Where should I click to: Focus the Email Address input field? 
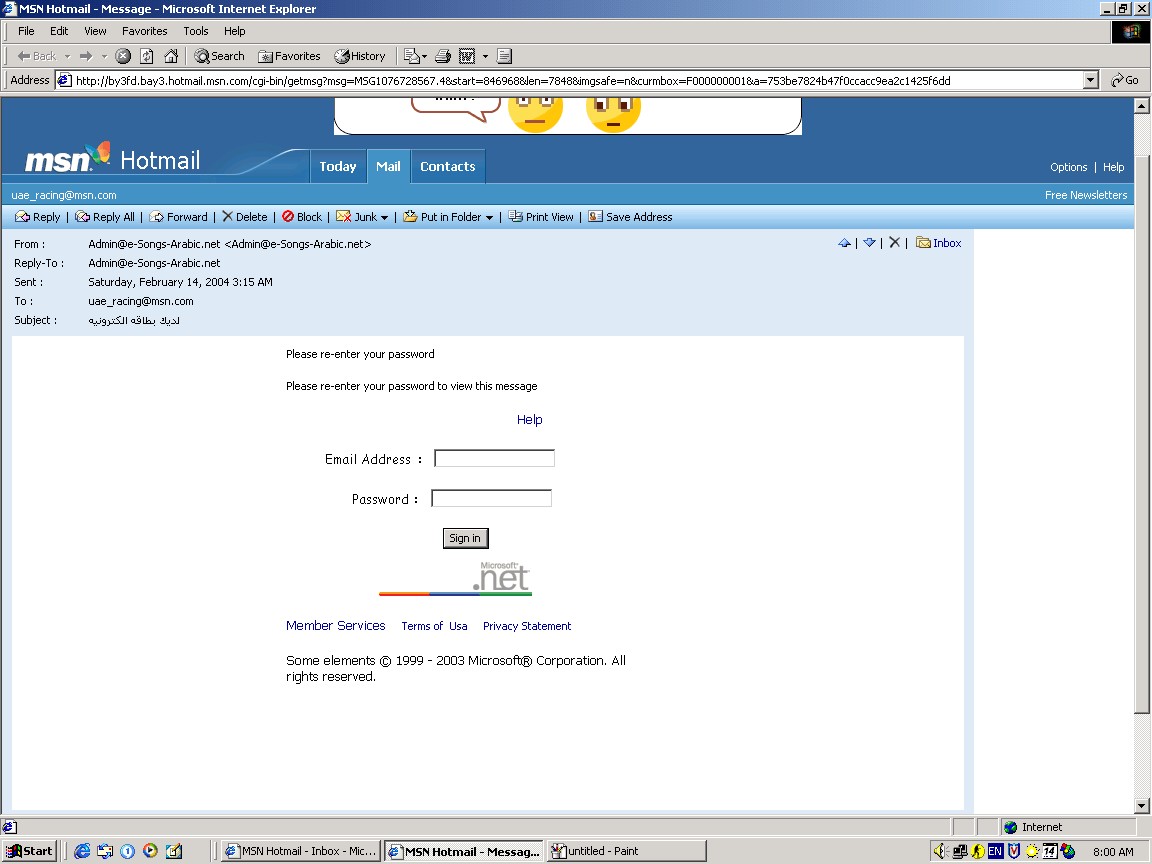[494, 458]
